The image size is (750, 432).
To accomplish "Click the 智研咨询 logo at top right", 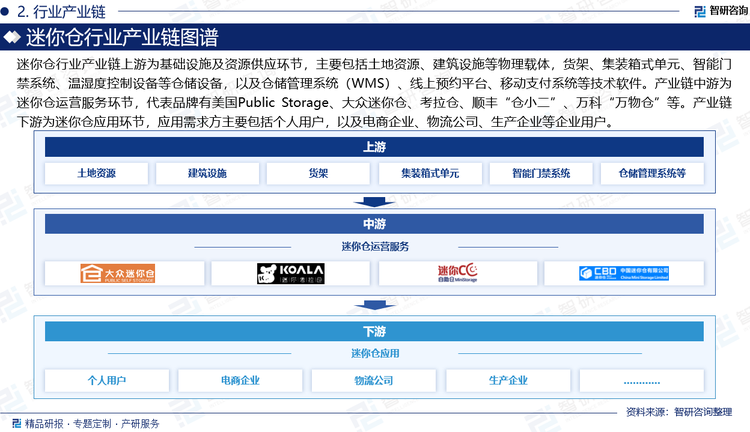I will click(721, 11).
